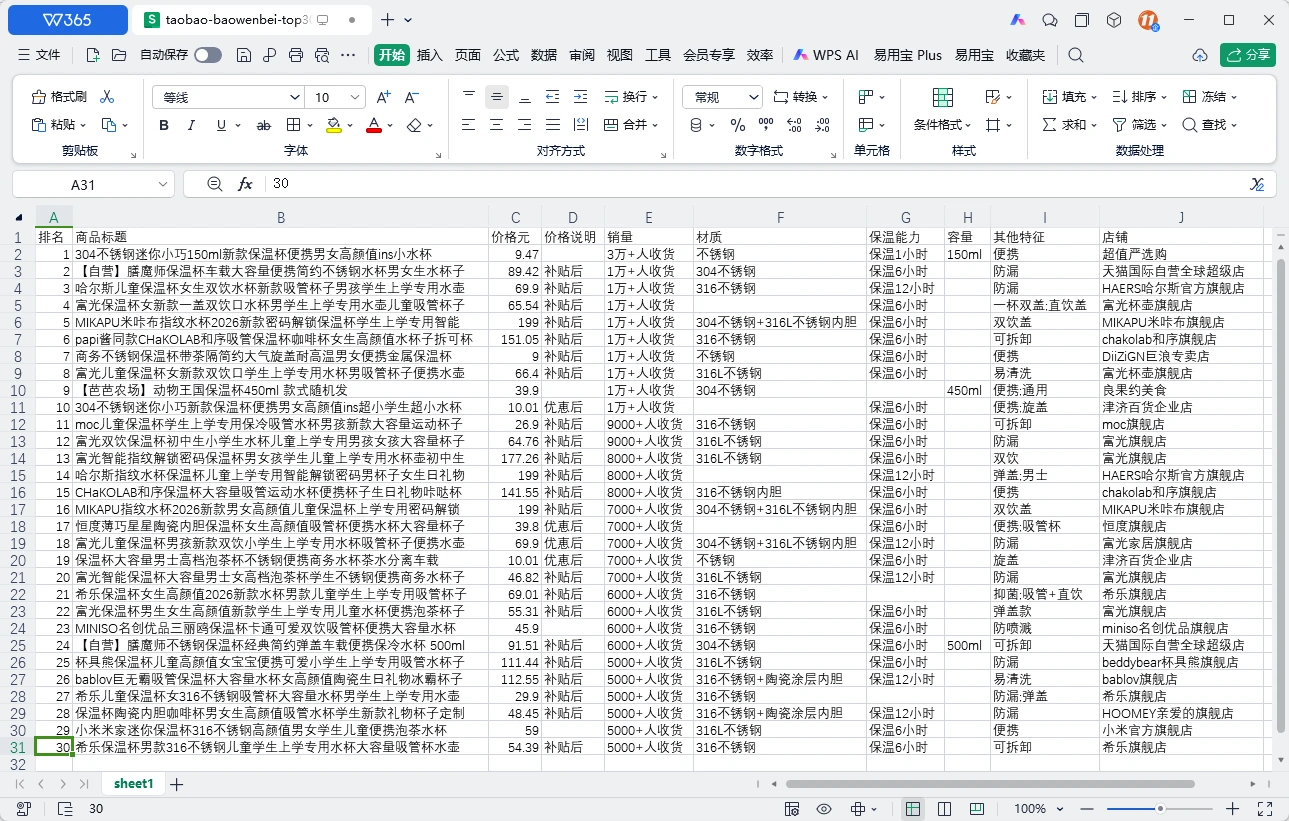Align text to top icon

[469, 97]
